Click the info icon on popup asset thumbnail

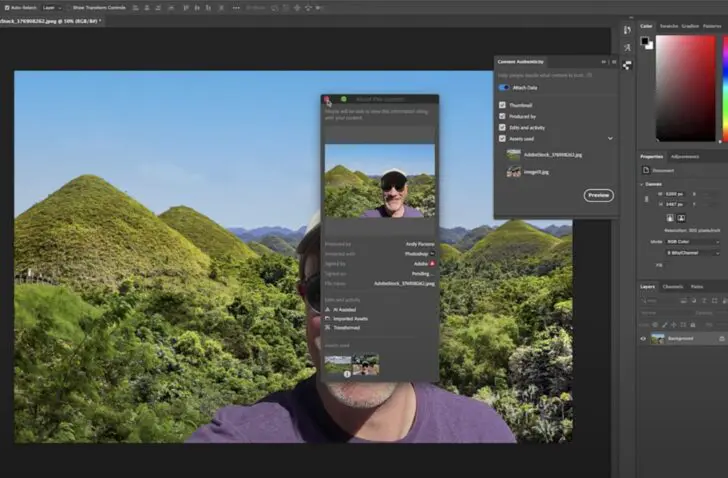(x=347, y=374)
